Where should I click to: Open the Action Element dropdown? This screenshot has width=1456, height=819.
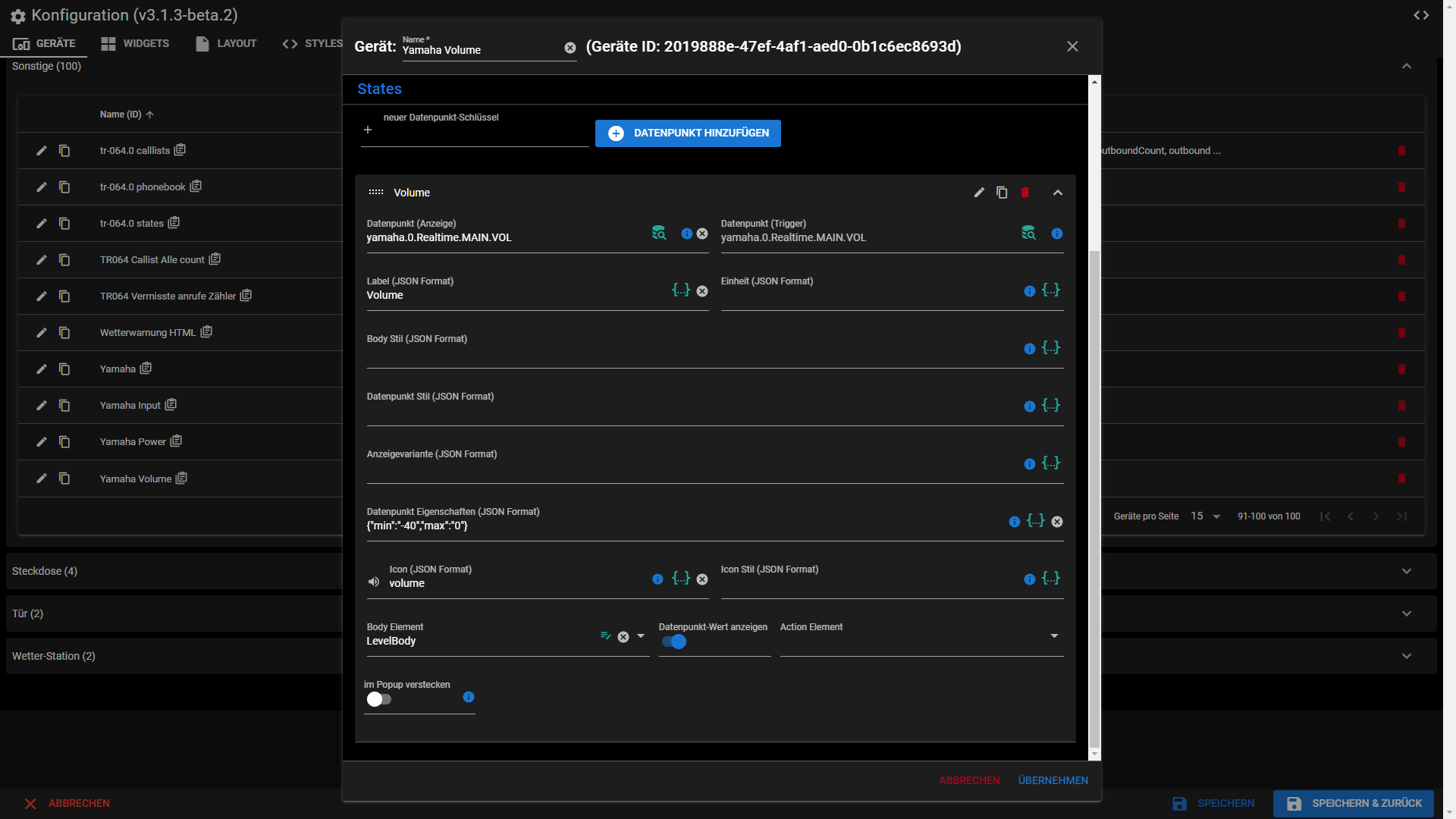[1054, 636]
